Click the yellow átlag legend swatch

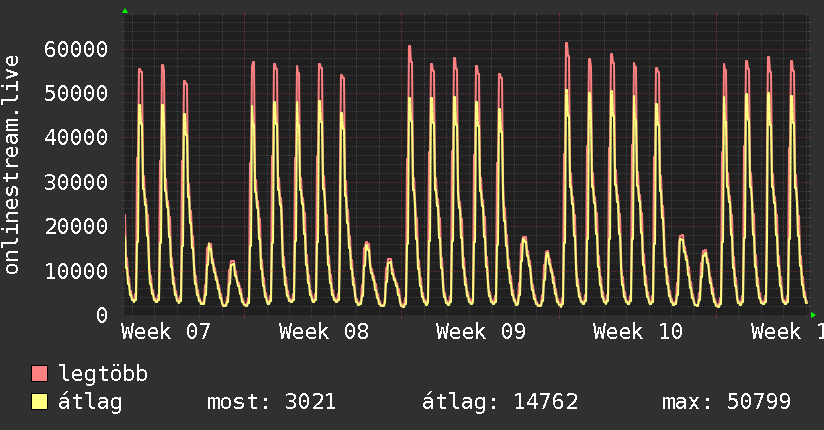(x=39, y=401)
